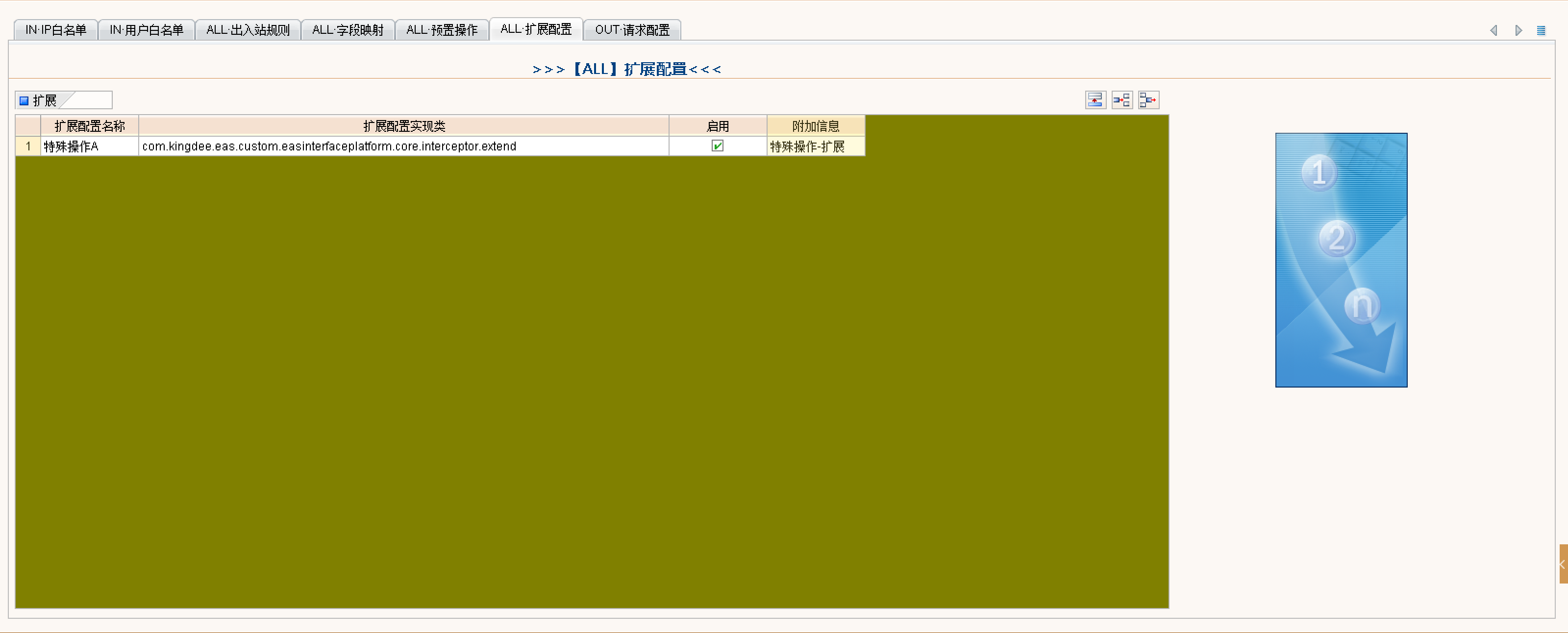Select the ALL·字段映射 tab
Image resolution: width=1568 pixels, height=633 pixels.
click(x=348, y=30)
